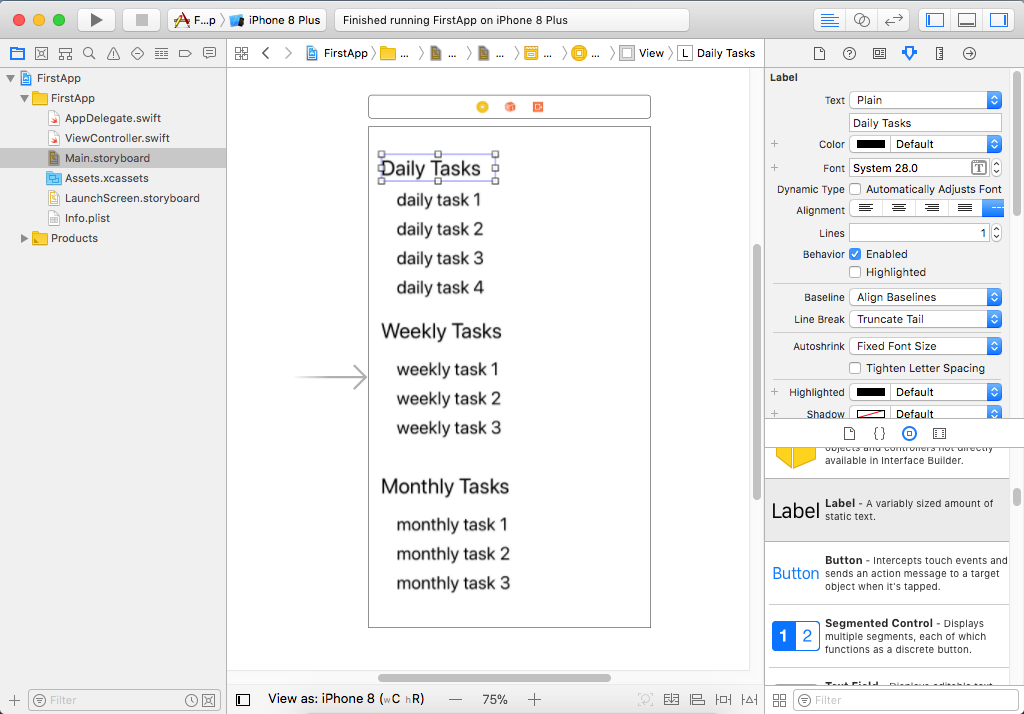Open the Project navigator
This screenshot has width=1024, height=714.
click(x=18, y=54)
